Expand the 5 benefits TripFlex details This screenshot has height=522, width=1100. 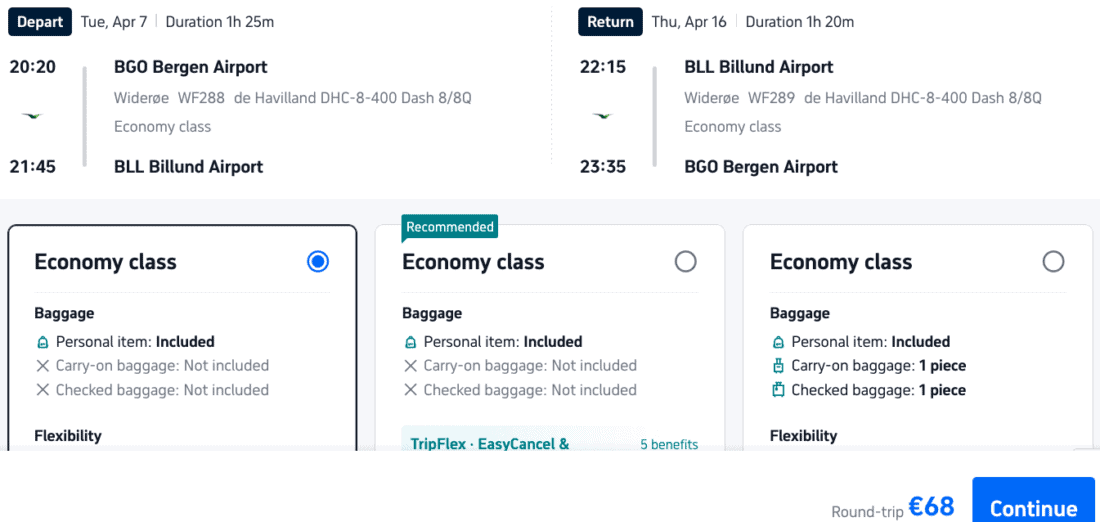click(x=669, y=444)
